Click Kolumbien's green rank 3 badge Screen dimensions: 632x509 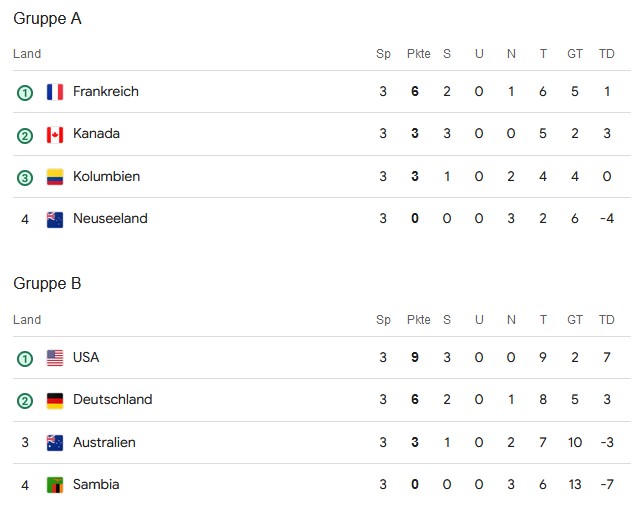coord(25,177)
